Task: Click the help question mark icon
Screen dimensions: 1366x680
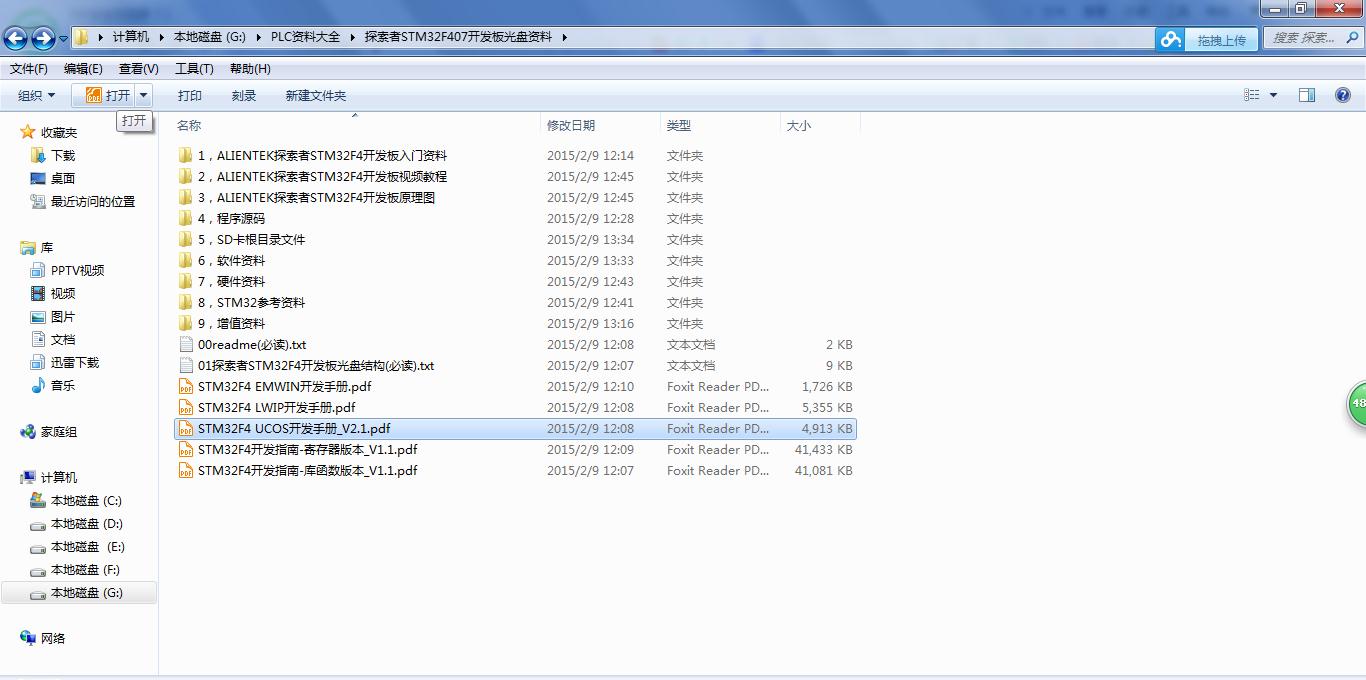Action: [1343, 95]
